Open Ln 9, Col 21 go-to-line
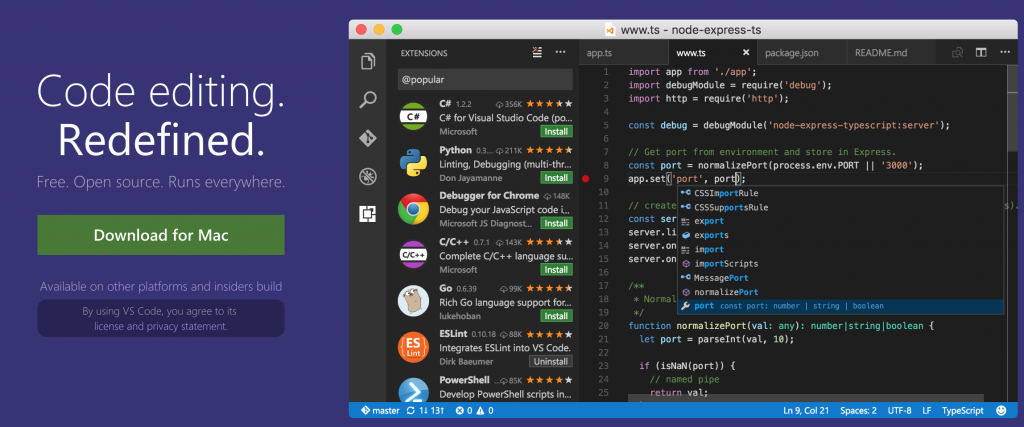1024x427 pixels. point(806,411)
